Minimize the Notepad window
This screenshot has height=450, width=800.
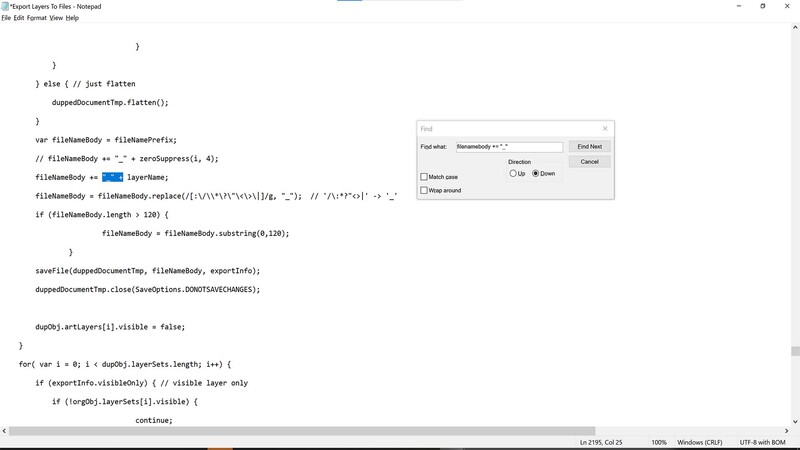coord(739,6)
